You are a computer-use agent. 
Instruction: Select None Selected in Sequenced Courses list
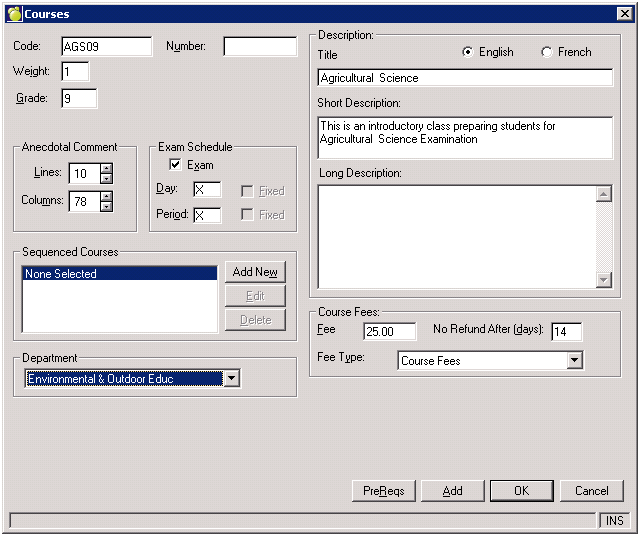click(120, 274)
